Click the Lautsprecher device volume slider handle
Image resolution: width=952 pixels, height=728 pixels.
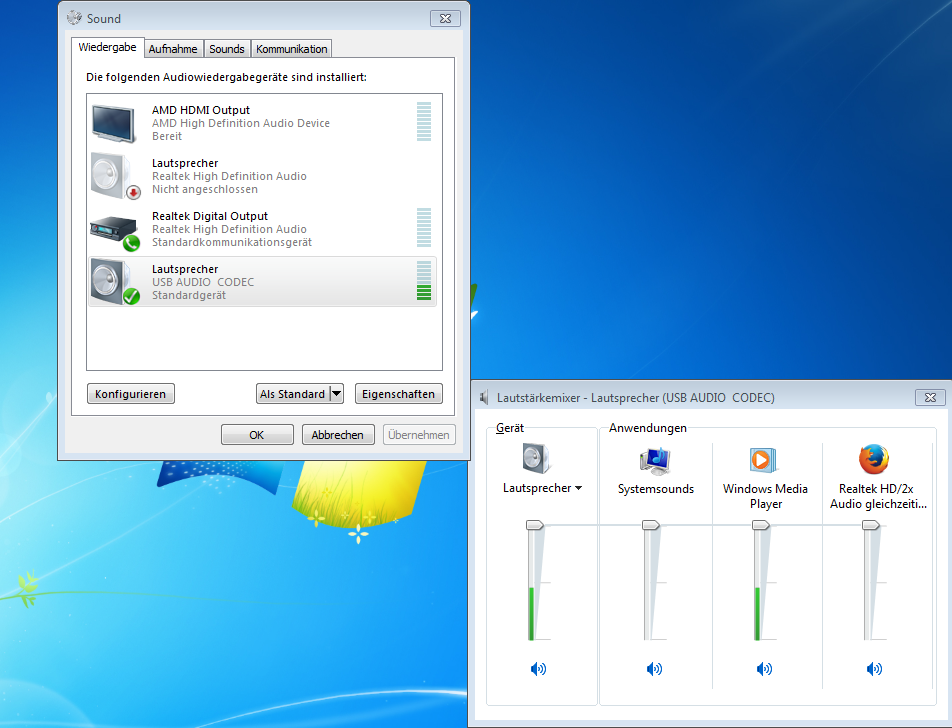click(x=535, y=525)
